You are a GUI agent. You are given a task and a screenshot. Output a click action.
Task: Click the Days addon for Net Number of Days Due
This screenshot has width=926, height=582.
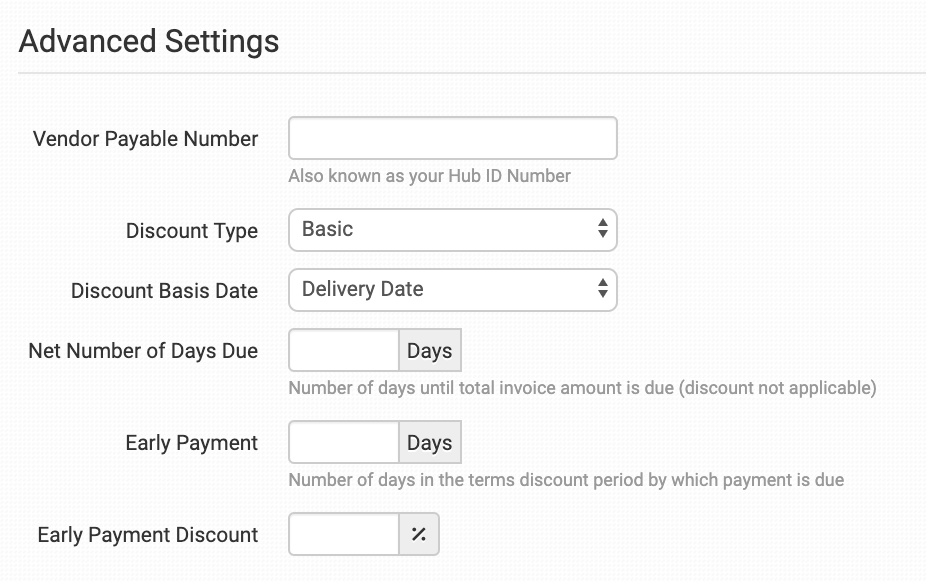(430, 351)
